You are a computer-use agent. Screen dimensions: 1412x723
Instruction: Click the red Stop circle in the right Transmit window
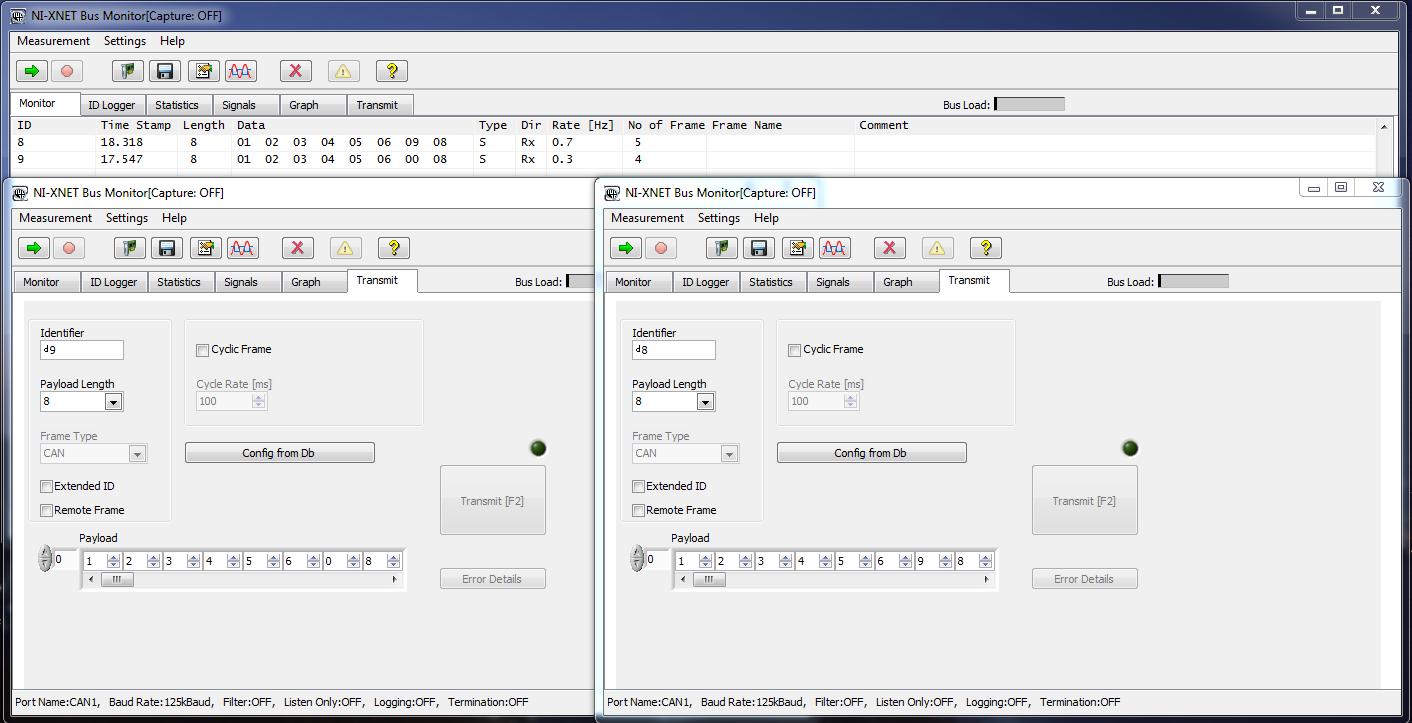coord(661,248)
